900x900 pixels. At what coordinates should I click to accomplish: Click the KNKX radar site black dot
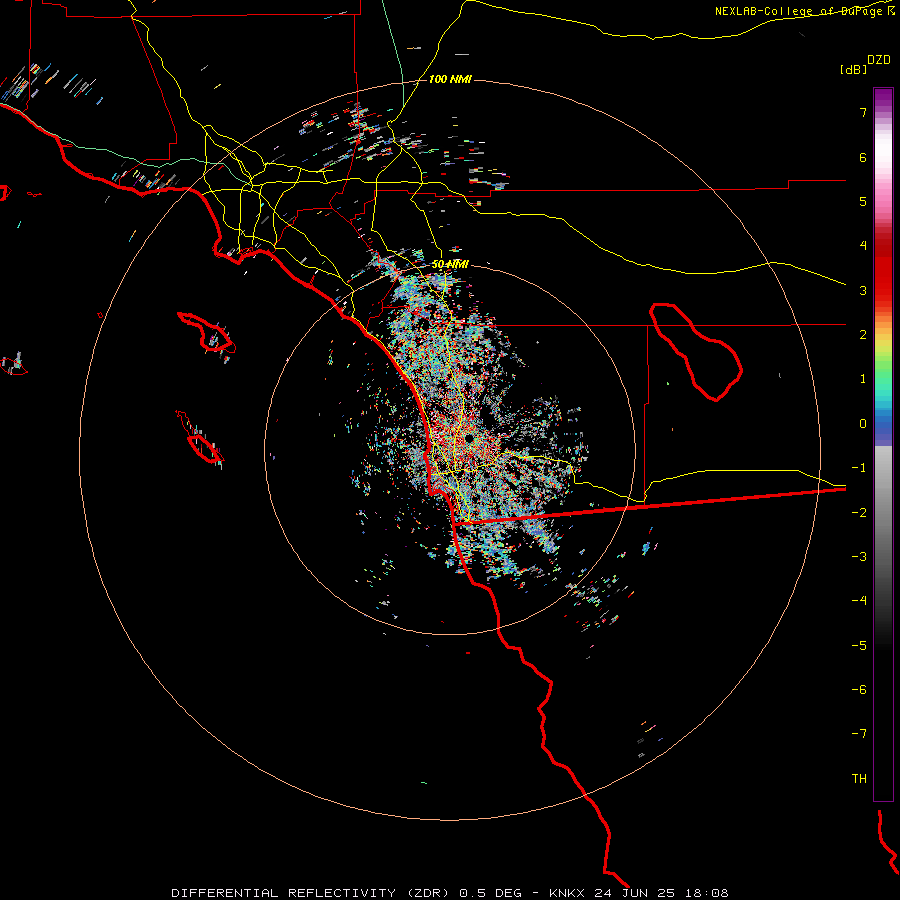469,439
